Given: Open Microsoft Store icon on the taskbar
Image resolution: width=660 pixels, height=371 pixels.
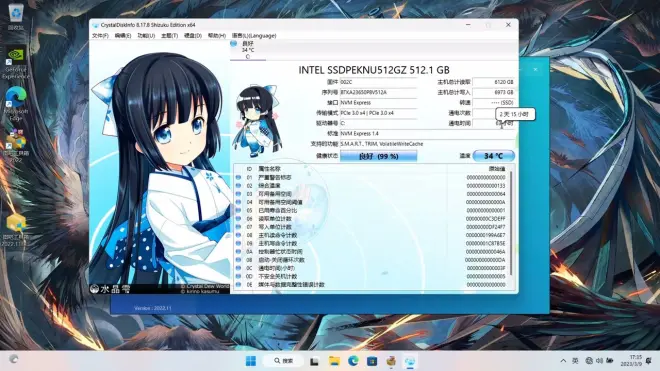Looking at the screenshot, I should (x=372, y=361).
